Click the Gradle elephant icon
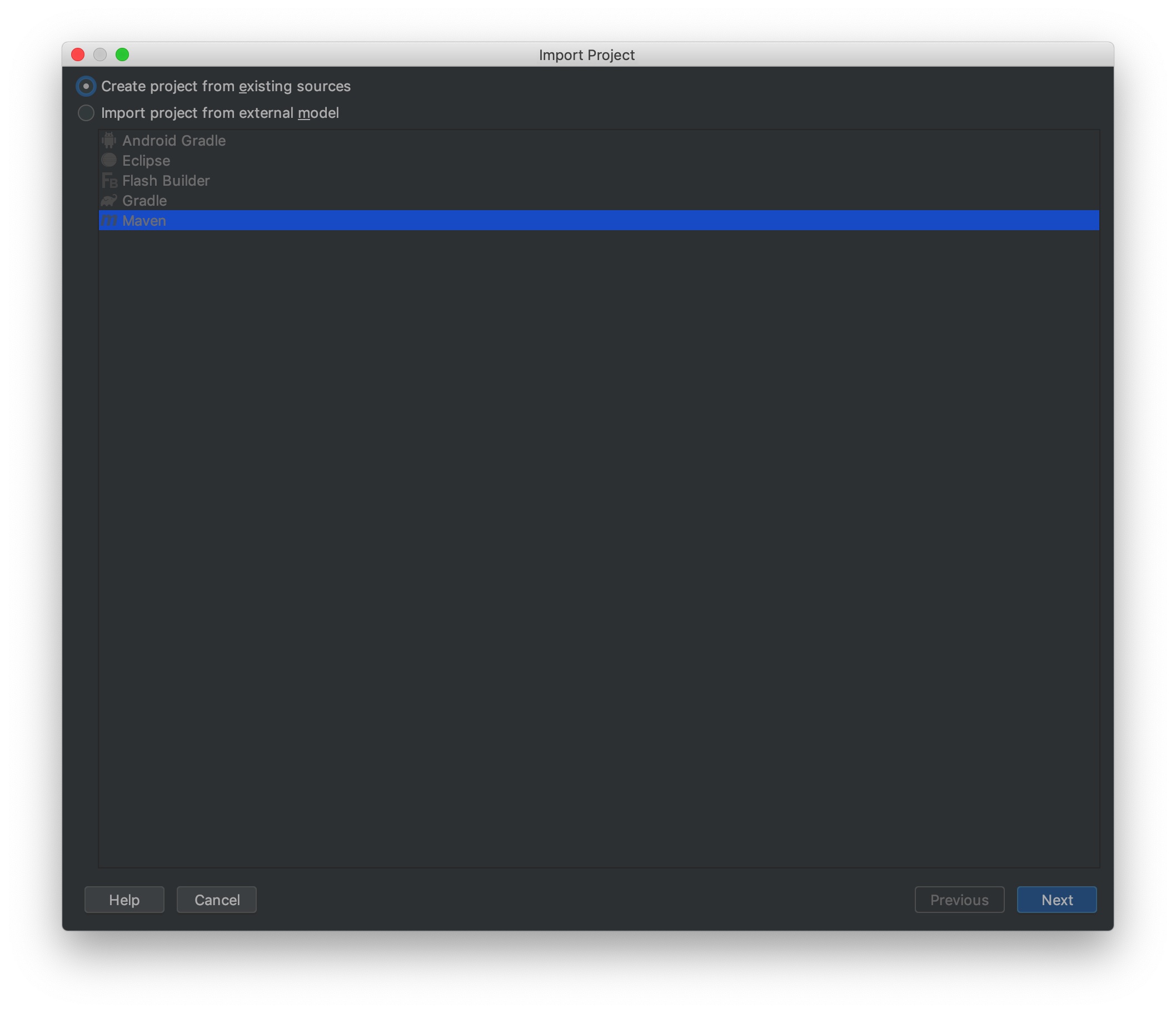This screenshot has width=1176, height=1013. 108,201
